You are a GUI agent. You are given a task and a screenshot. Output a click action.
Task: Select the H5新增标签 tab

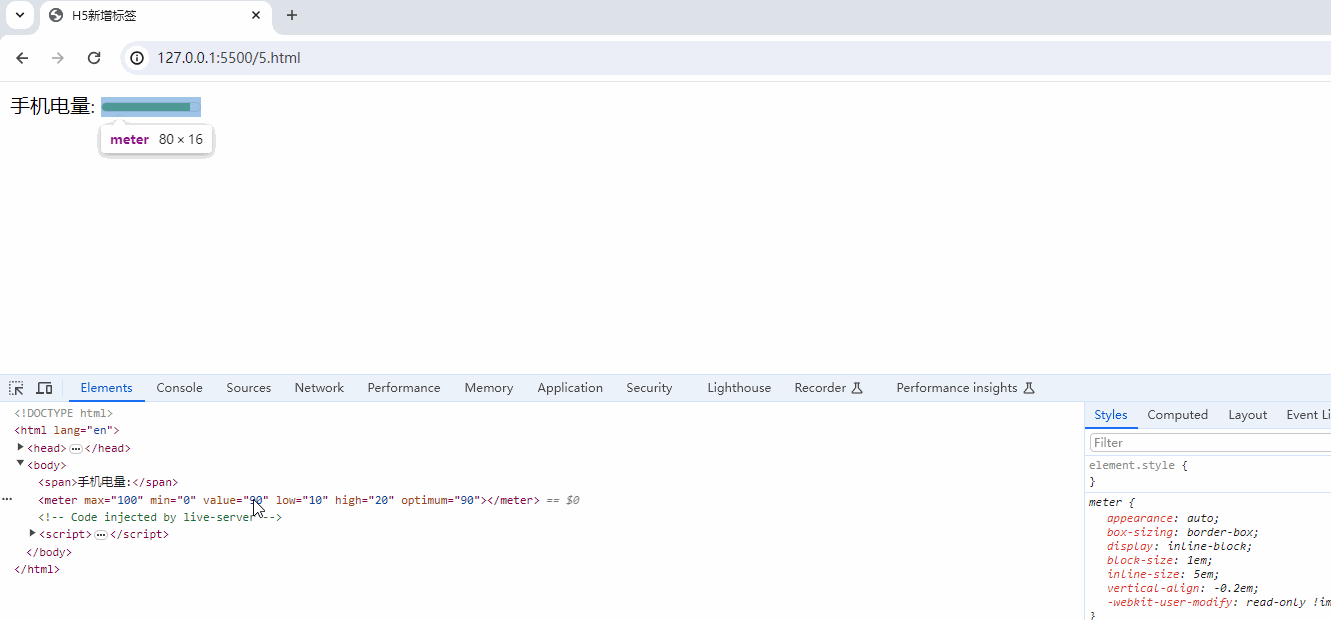click(155, 16)
